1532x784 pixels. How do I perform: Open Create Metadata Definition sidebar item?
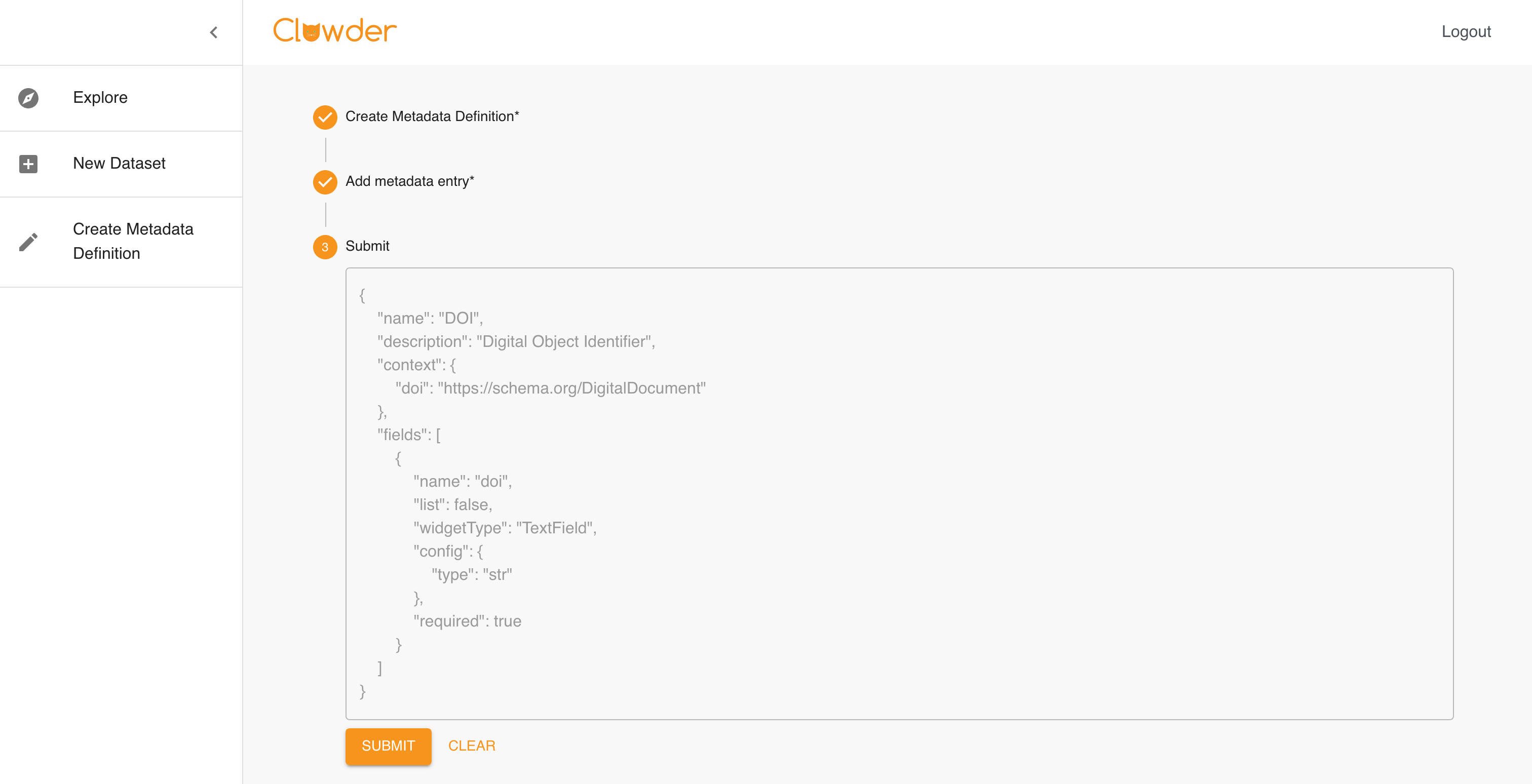[133, 241]
